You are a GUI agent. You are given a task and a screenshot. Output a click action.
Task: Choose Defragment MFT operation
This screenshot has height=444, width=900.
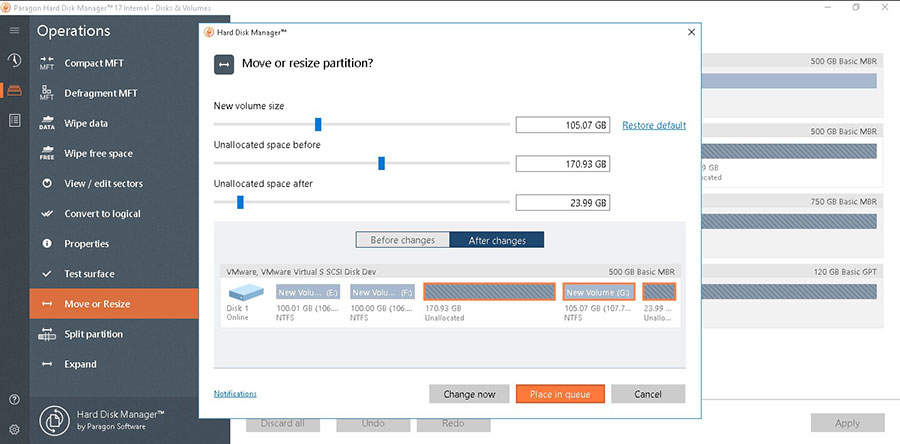click(x=114, y=93)
